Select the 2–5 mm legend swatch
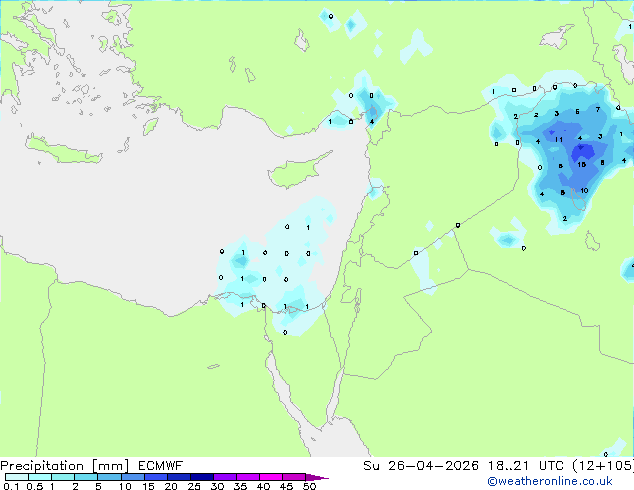This screenshot has width=634, height=490. point(86,477)
